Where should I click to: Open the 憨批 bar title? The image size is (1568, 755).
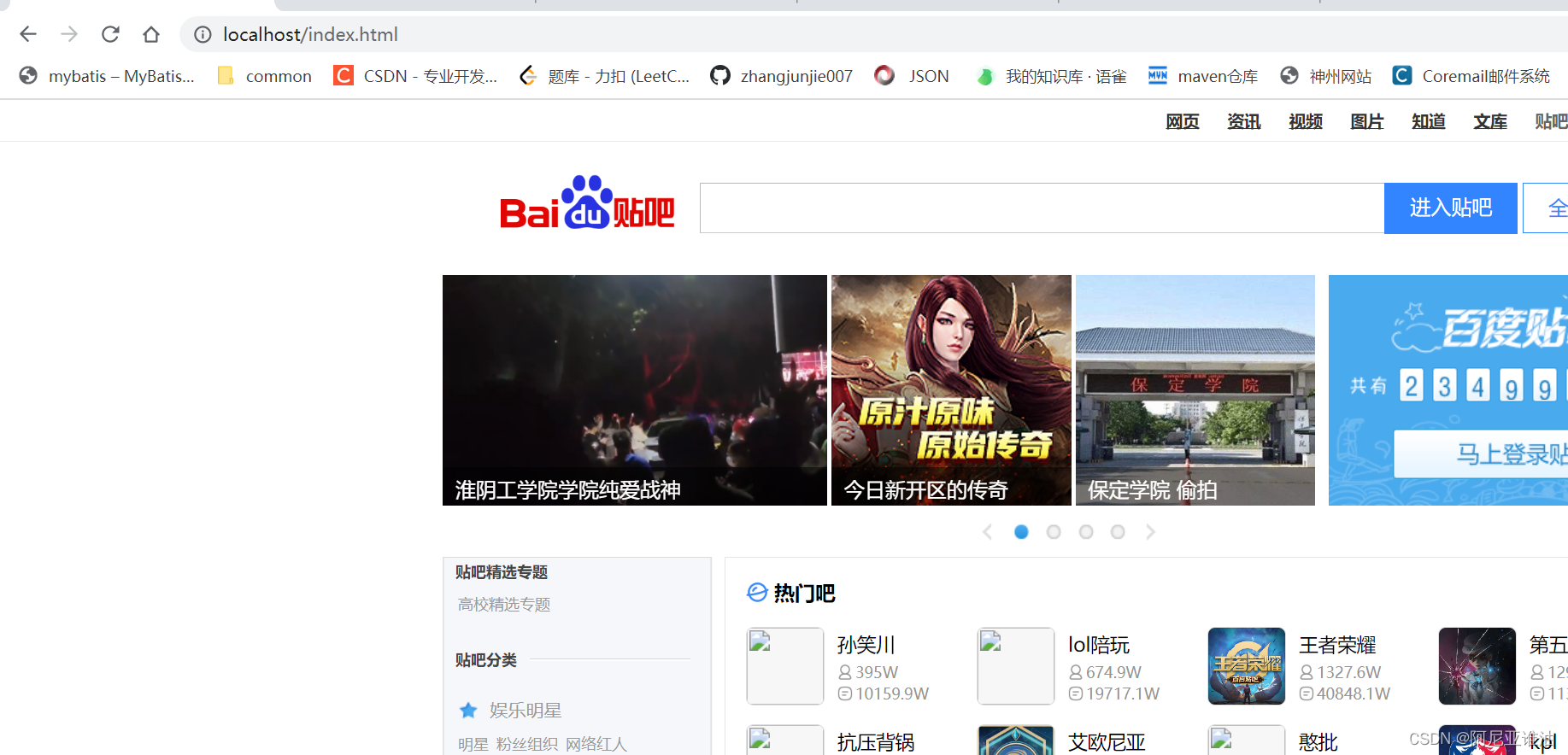pos(1318,742)
